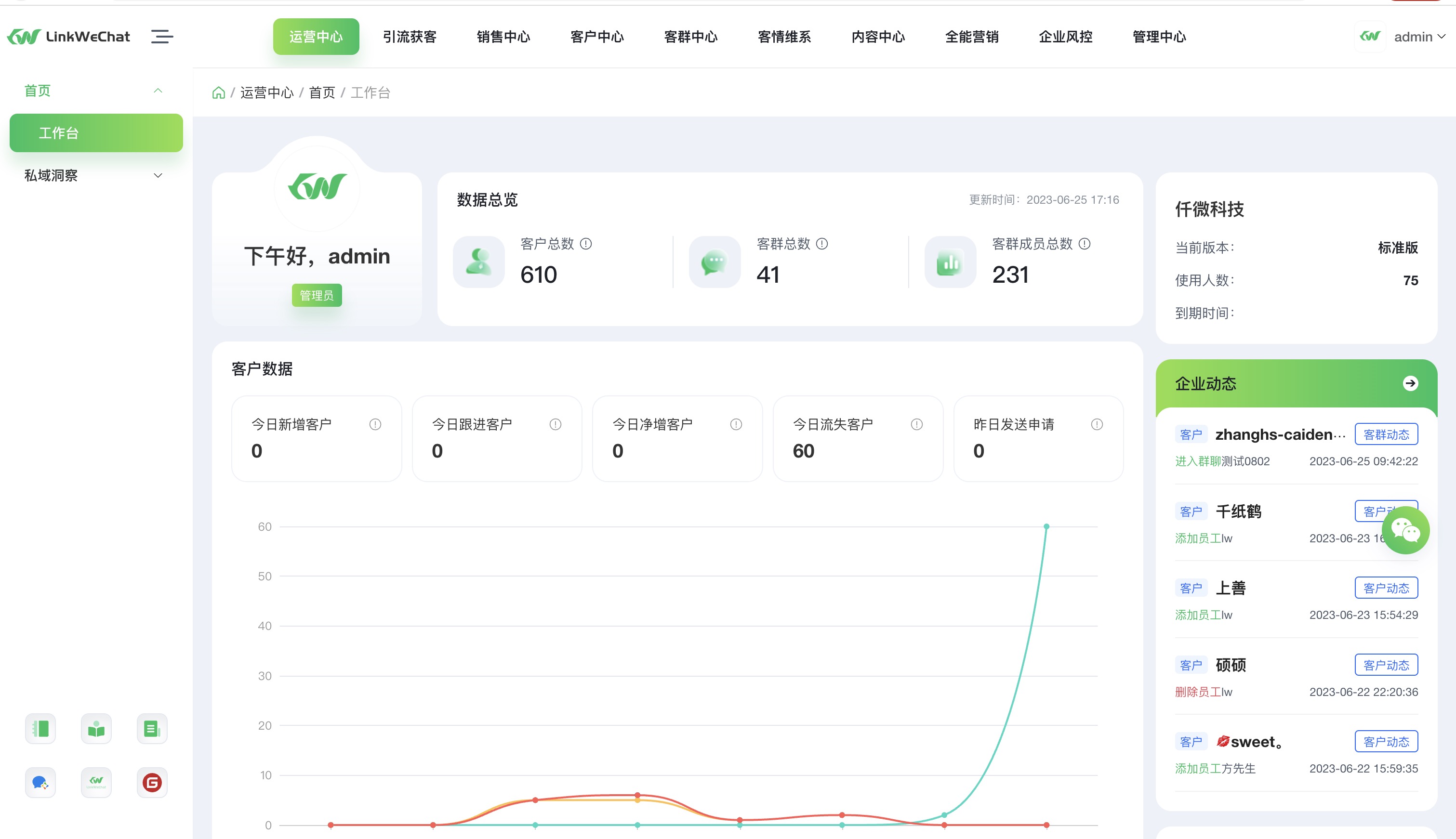This screenshot has height=839, width=1456.
Task: Switch to 管理中心 top tab
Action: pyautogui.click(x=1159, y=37)
